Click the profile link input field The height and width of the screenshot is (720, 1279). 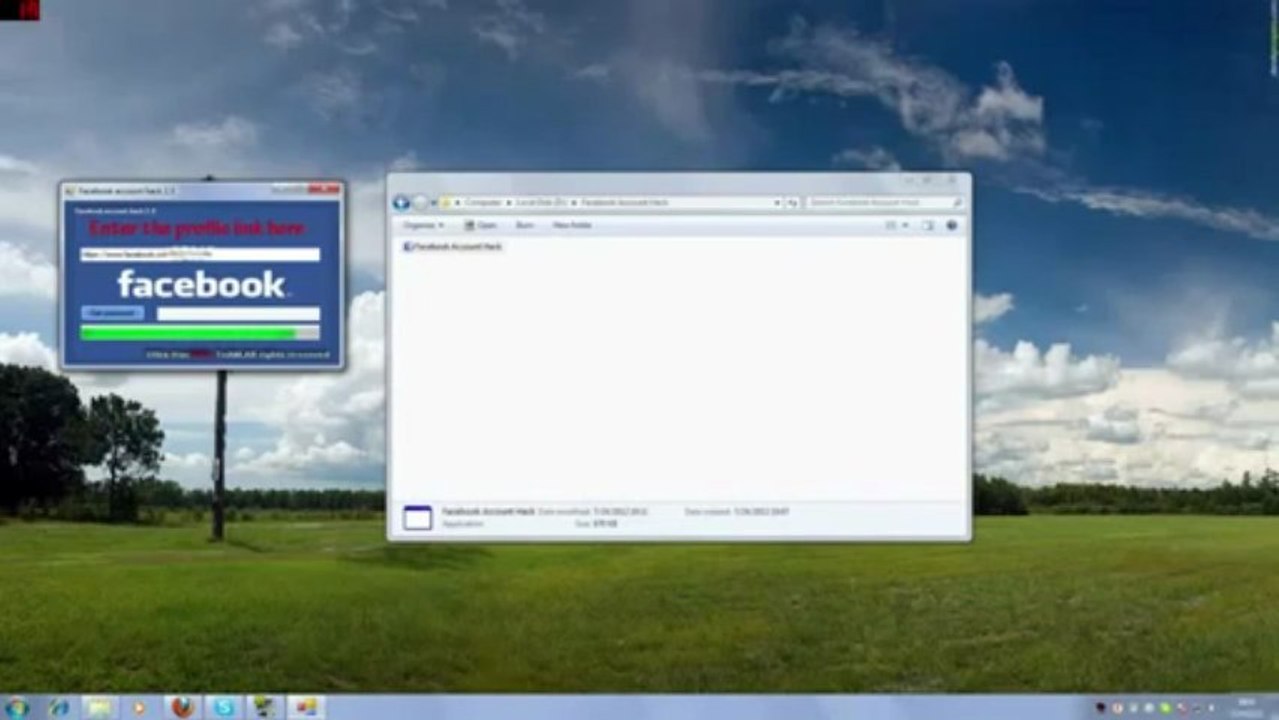pyautogui.click(x=200, y=255)
